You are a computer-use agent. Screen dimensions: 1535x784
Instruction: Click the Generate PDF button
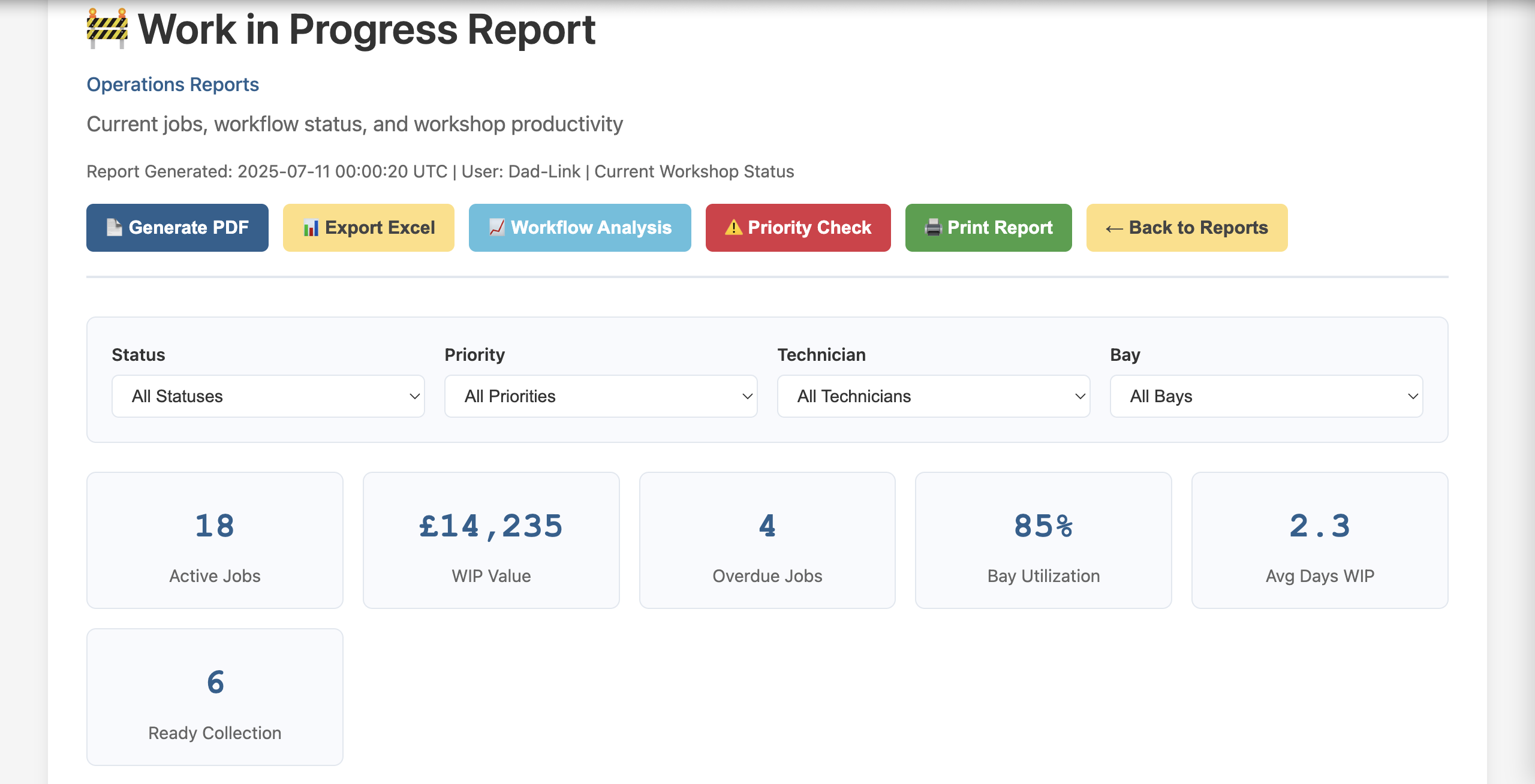click(x=177, y=227)
